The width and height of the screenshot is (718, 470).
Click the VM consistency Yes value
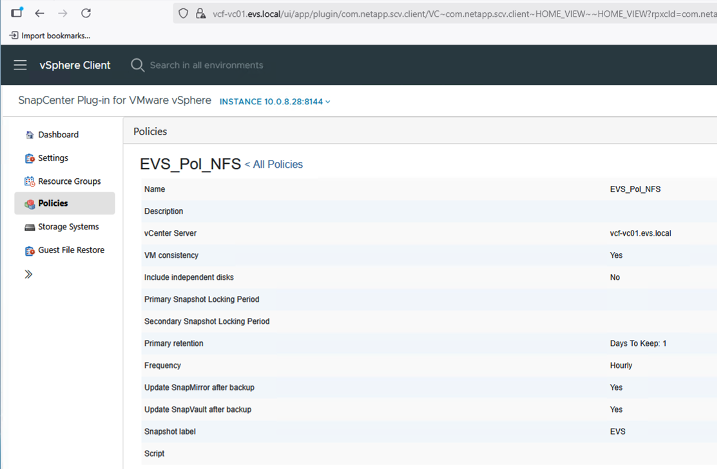point(616,255)
